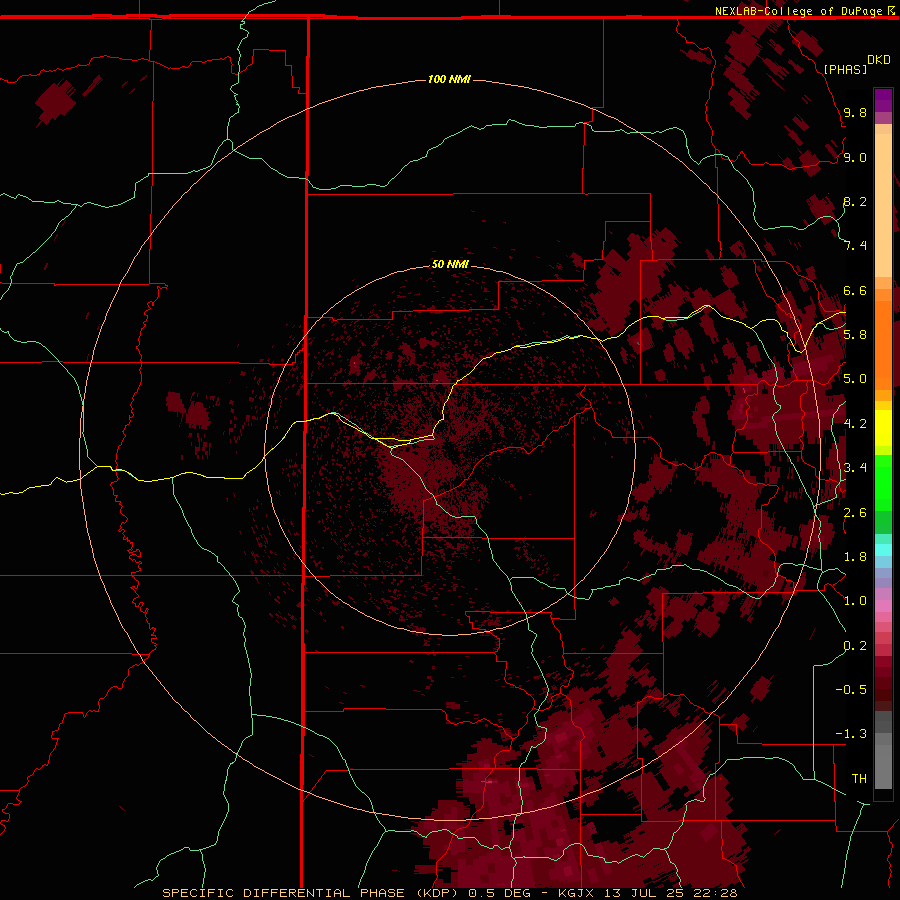The width and height of the screenshot is (900, 900).
Task: Click the 4.2 legend value
Action: [855, 424]
